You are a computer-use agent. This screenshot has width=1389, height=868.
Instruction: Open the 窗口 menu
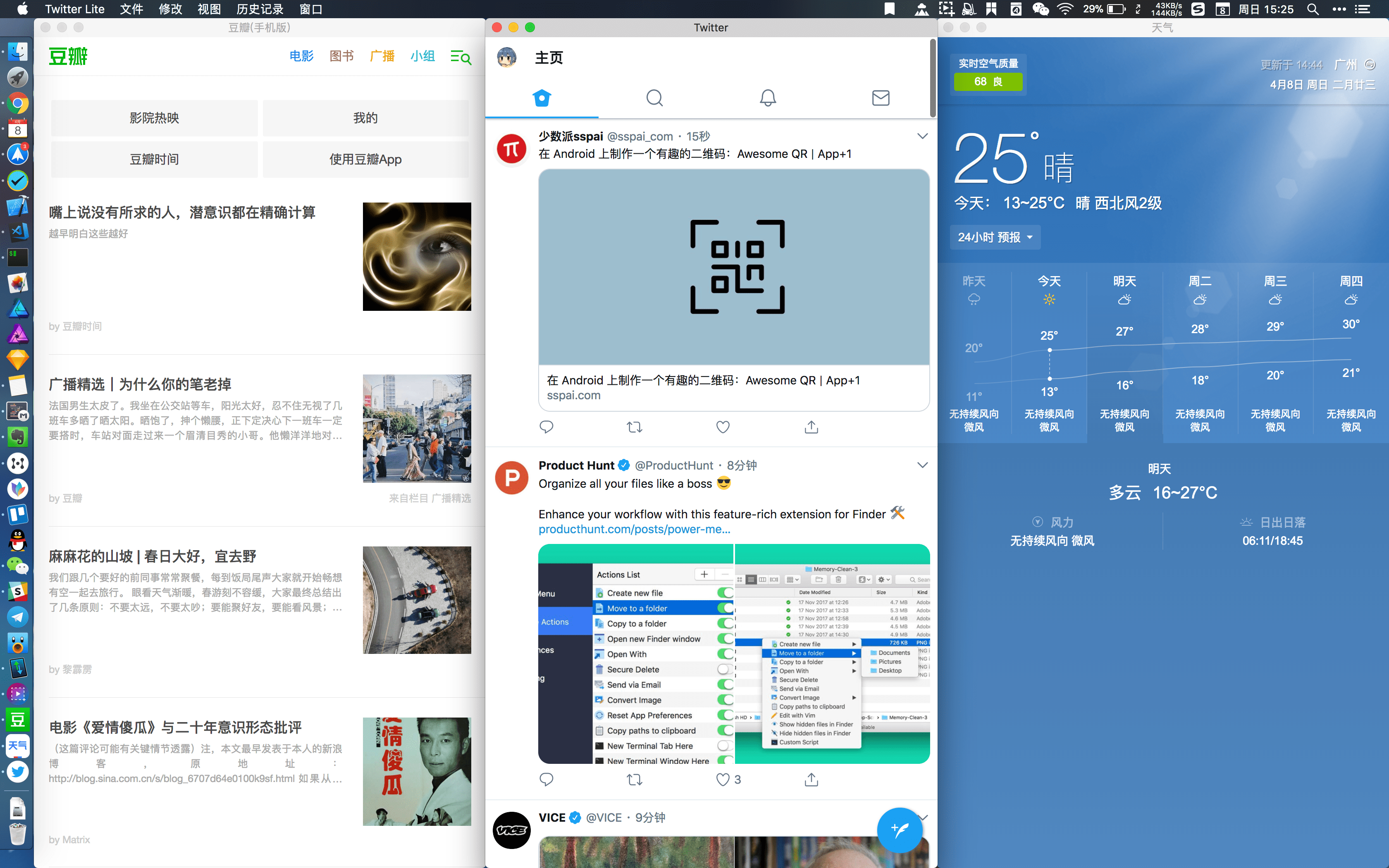(310, 9)
